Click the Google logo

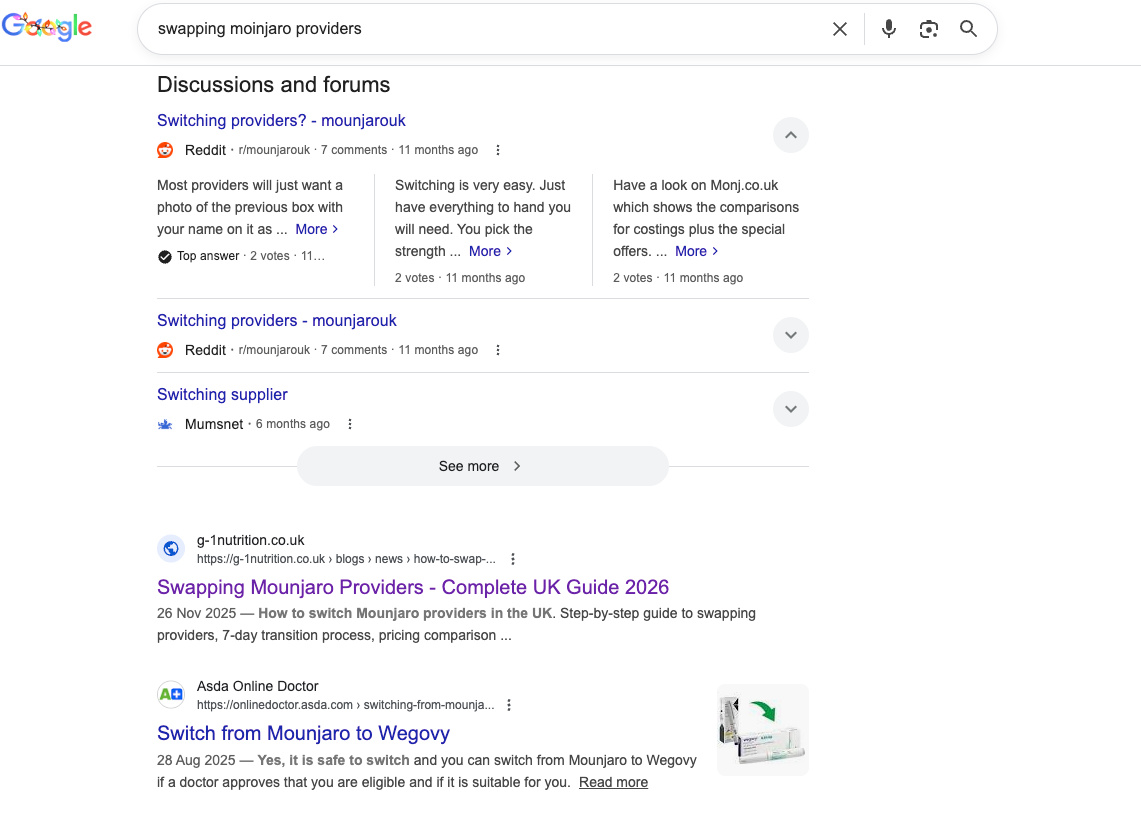click(x=47, y=28)
